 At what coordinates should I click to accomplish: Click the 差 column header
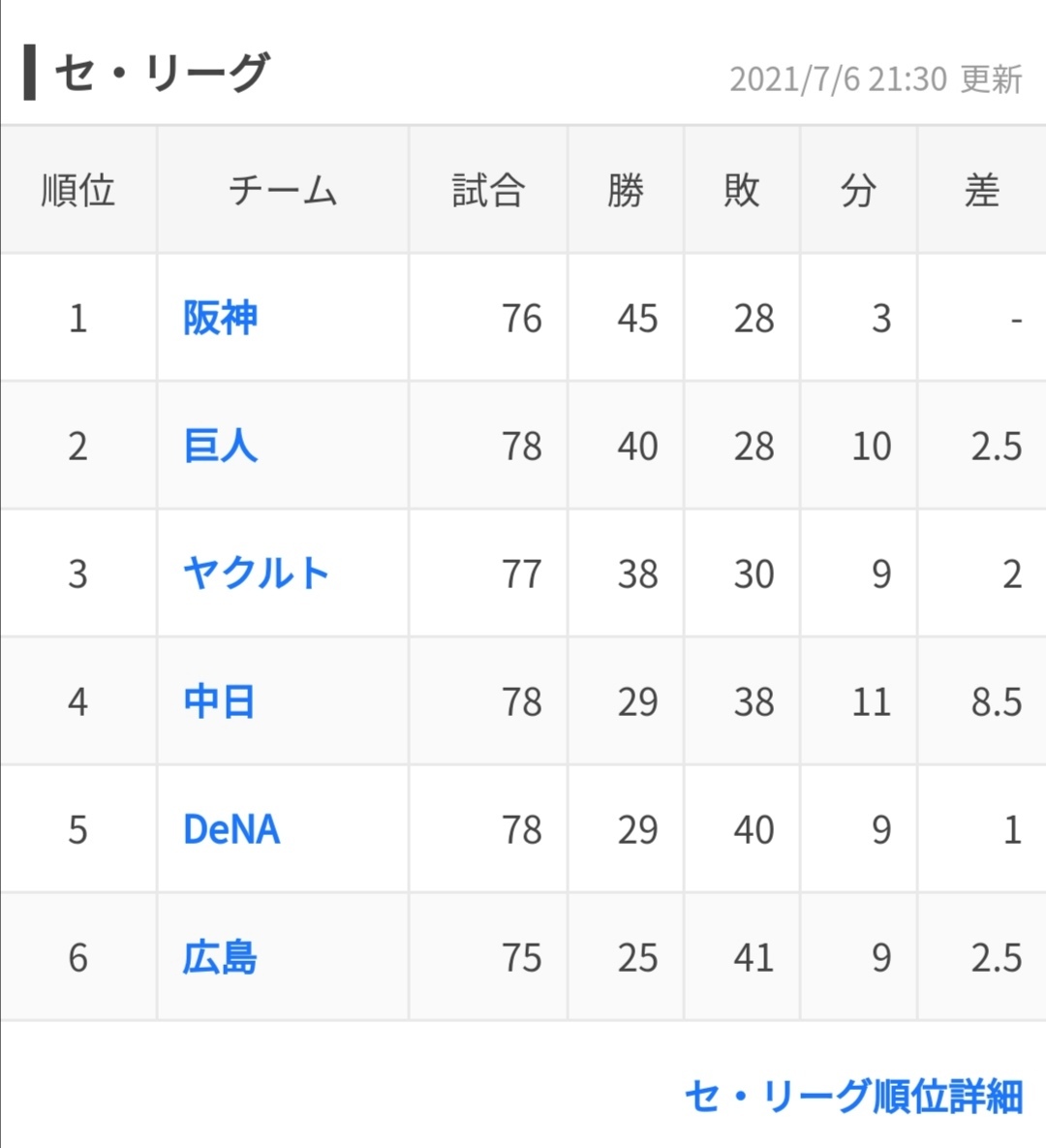[x=981, y=190]
